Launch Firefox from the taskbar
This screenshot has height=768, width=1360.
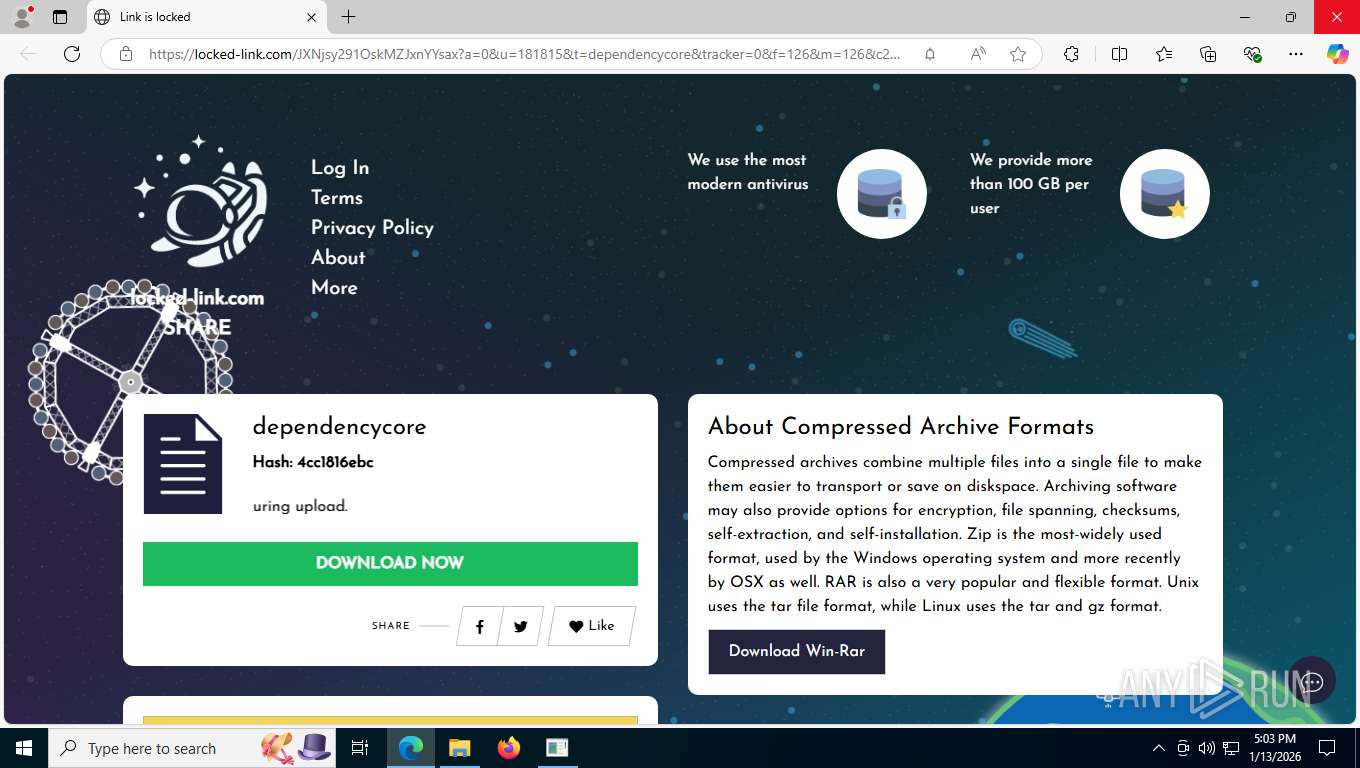(x=509, y=748)
